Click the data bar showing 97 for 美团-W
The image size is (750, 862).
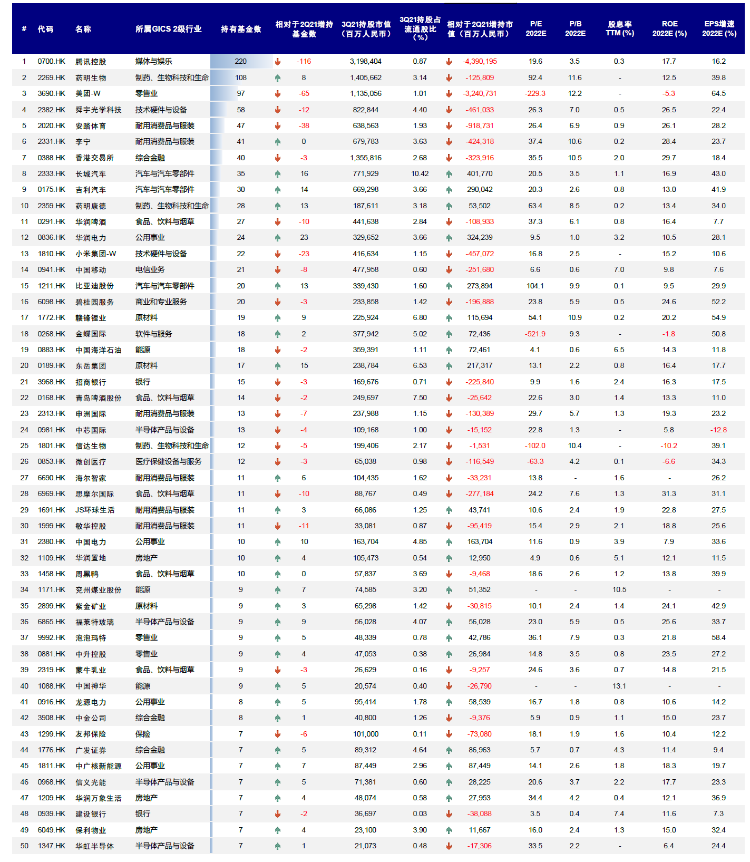[224, 94]
